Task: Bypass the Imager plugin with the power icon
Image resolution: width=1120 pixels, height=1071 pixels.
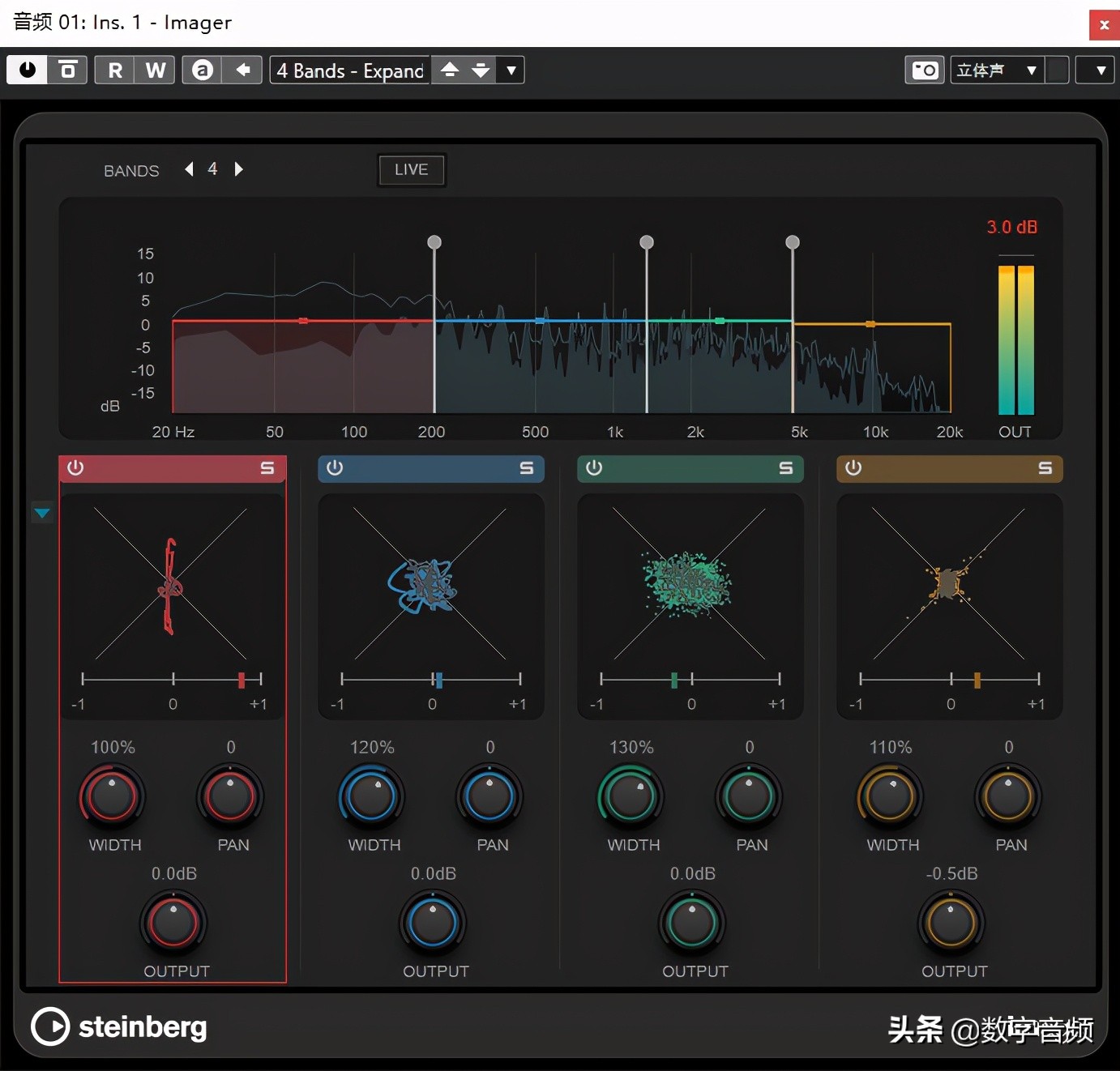Action: (x=27, y=70)
